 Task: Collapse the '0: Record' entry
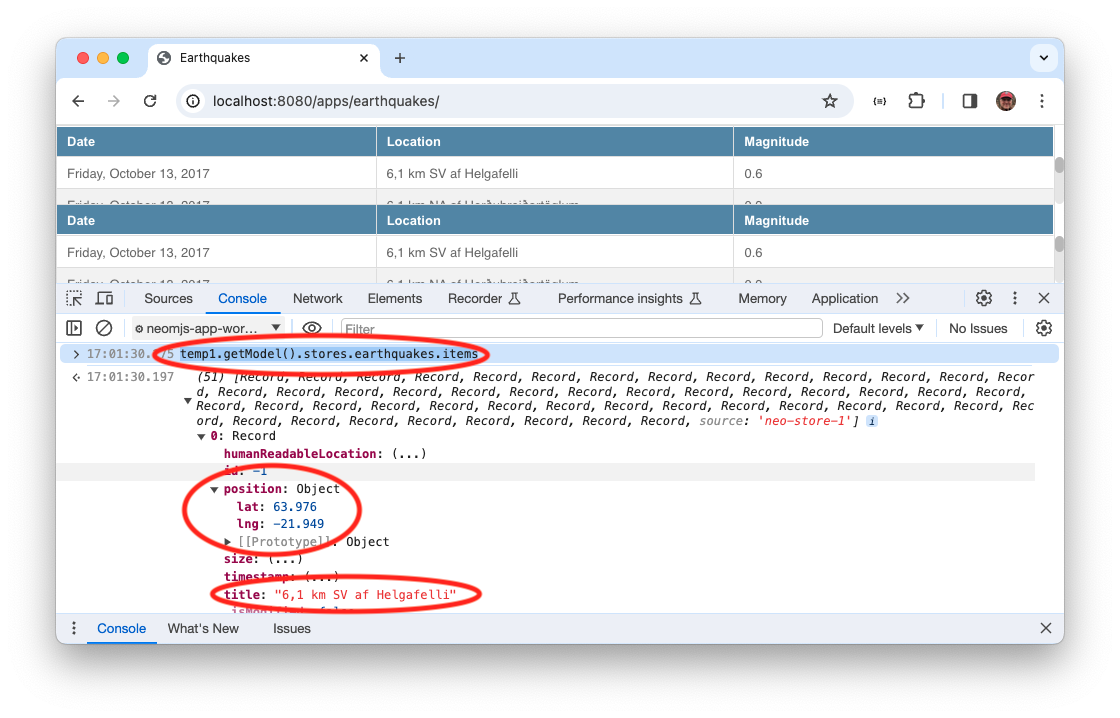pyautogui.click(x=201, y=437)
